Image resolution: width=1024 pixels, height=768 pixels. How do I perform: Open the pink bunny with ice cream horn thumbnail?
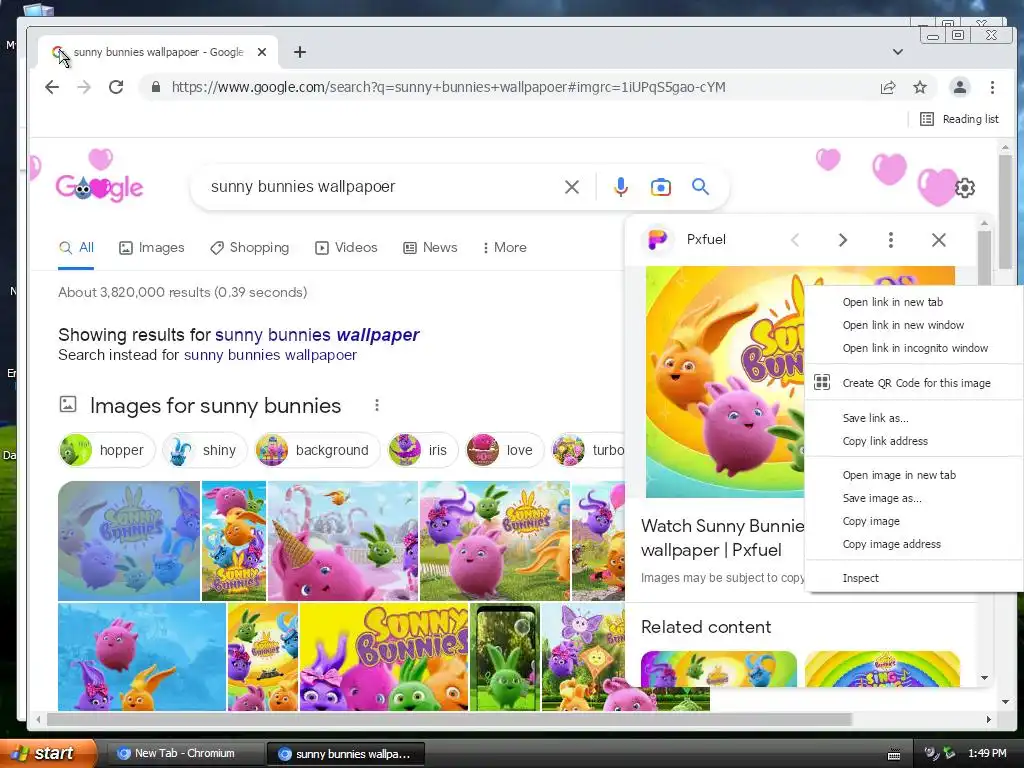click(343, 541)
